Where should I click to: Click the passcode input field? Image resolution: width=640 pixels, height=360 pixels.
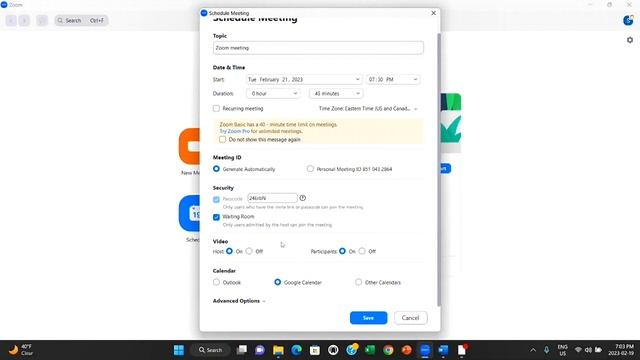[x=272, y=198]
